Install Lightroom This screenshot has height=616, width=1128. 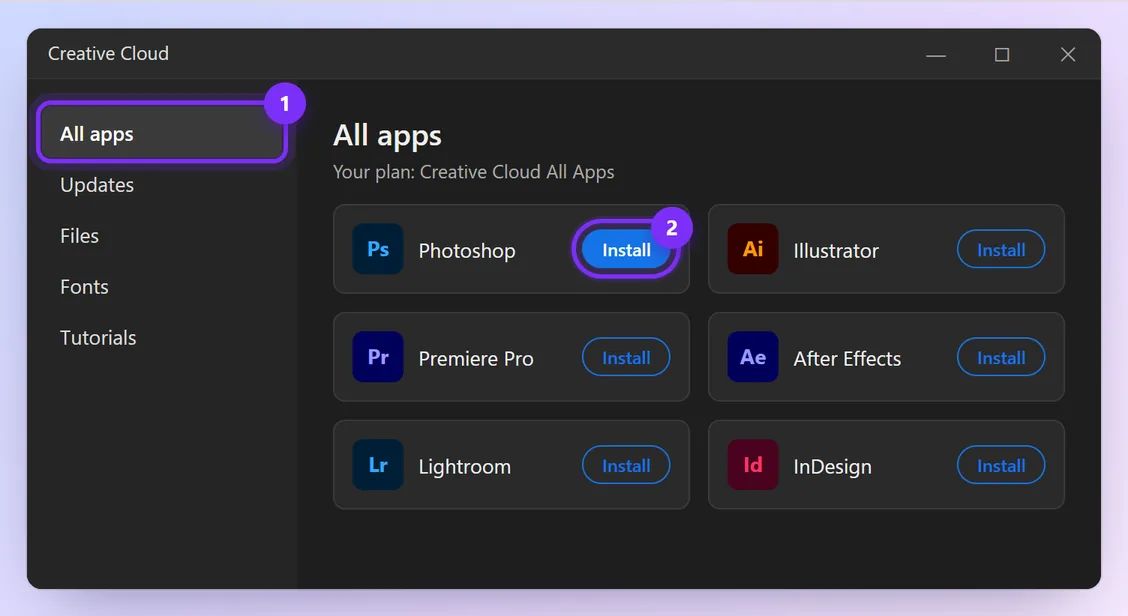click(626, 466)
